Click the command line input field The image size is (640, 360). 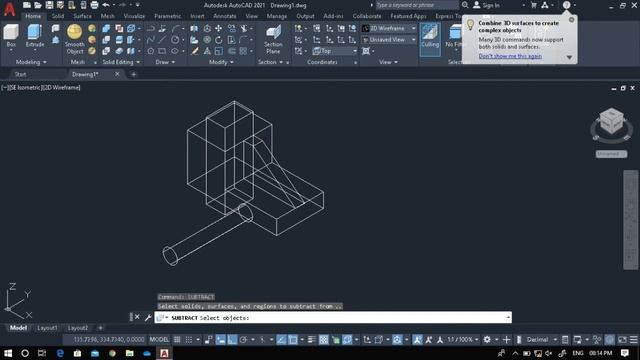click(333, 317)
